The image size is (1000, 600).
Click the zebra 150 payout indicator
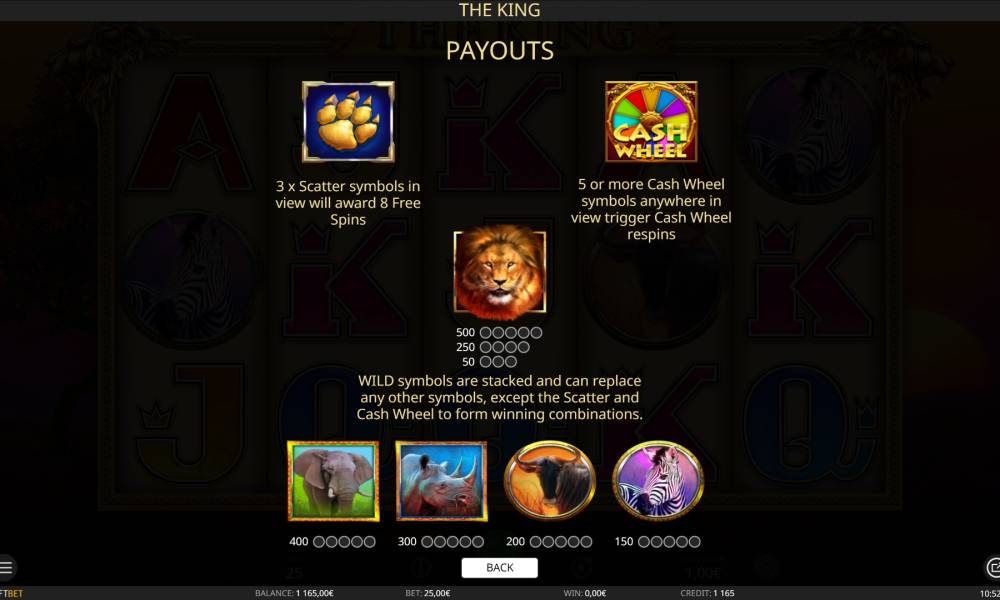658,541
